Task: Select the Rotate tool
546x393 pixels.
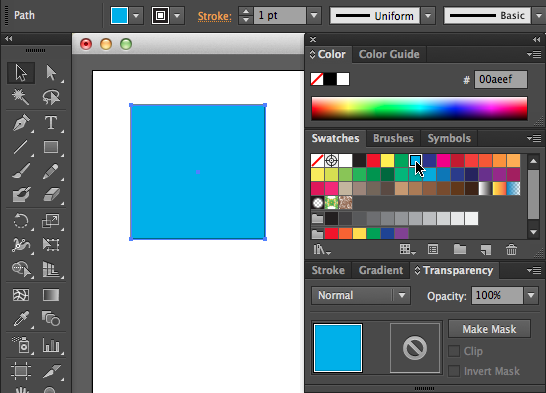Action: [x=21, y=221]
